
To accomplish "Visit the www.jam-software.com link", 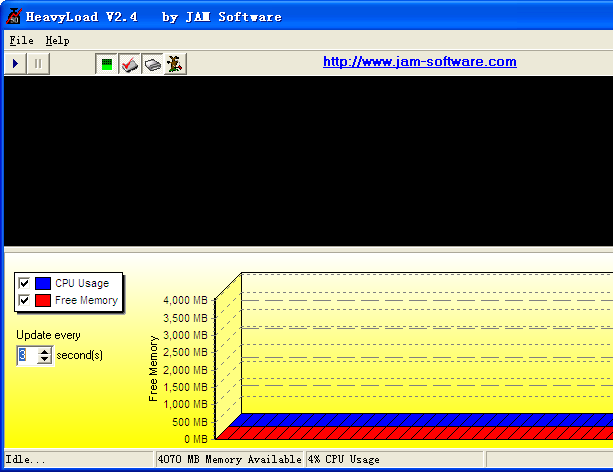I will (419, 62).
